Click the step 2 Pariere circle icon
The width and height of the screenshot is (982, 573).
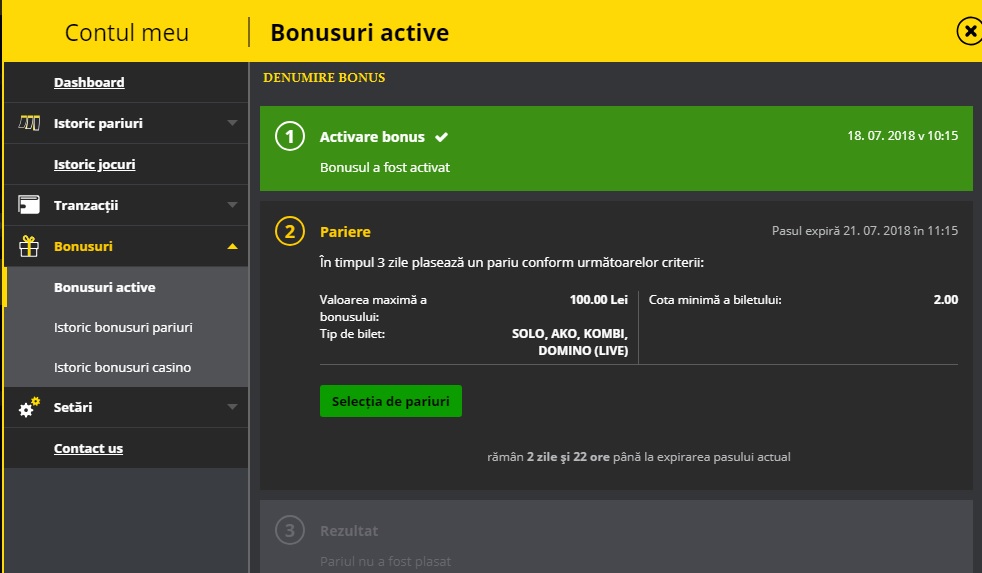(x=289, y=232)
